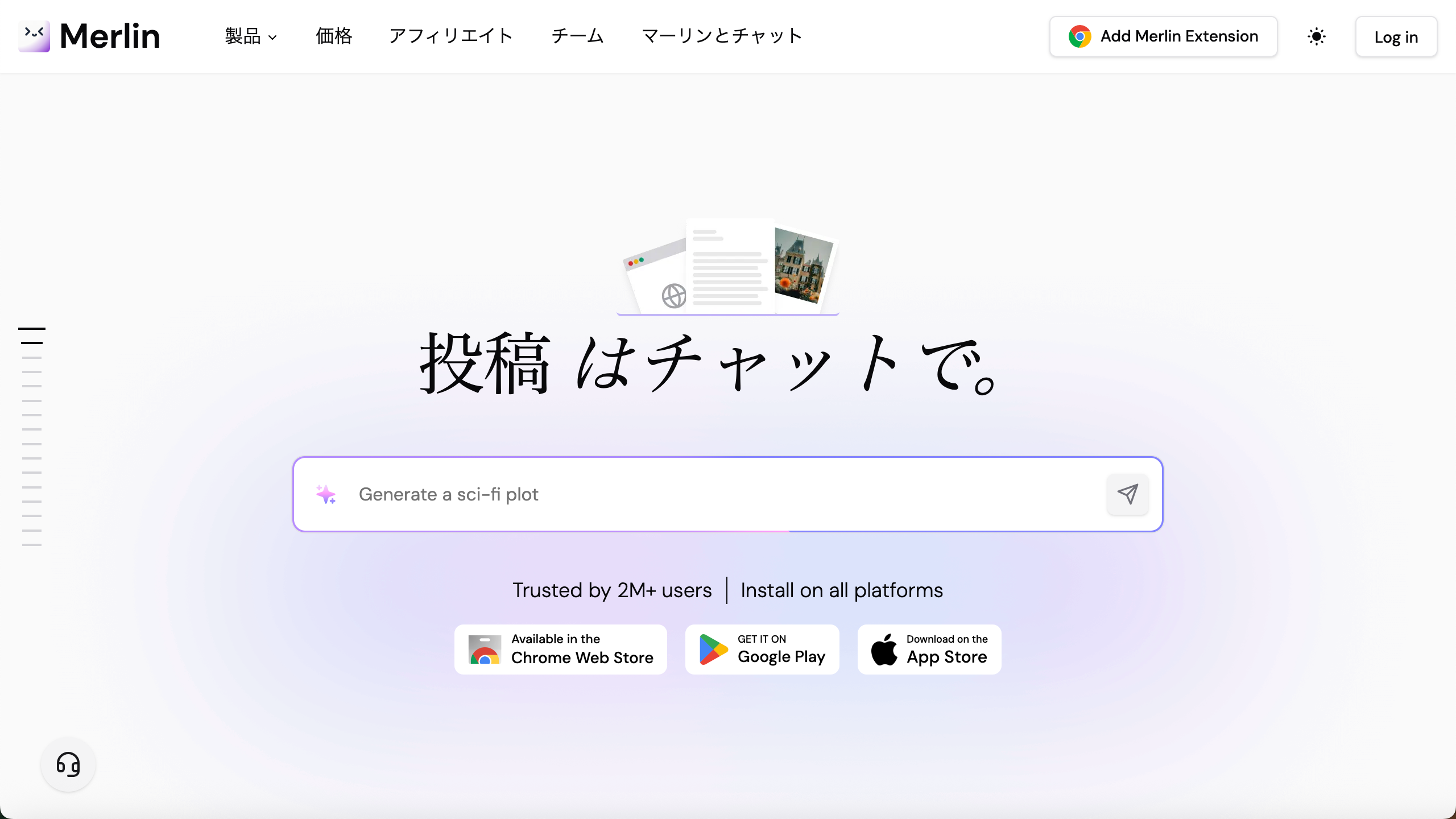This screenshot has width=1456, height=819.
Task: Open the チーム nav link
Action: pyautogui.click(x=577, y=36)
